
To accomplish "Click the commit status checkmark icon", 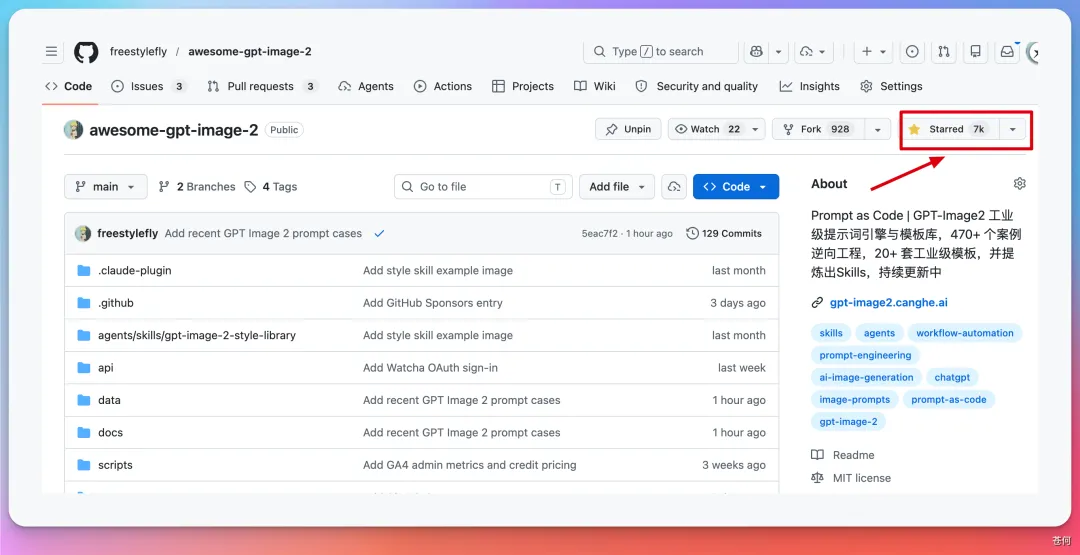I will (x=379, y=233).
